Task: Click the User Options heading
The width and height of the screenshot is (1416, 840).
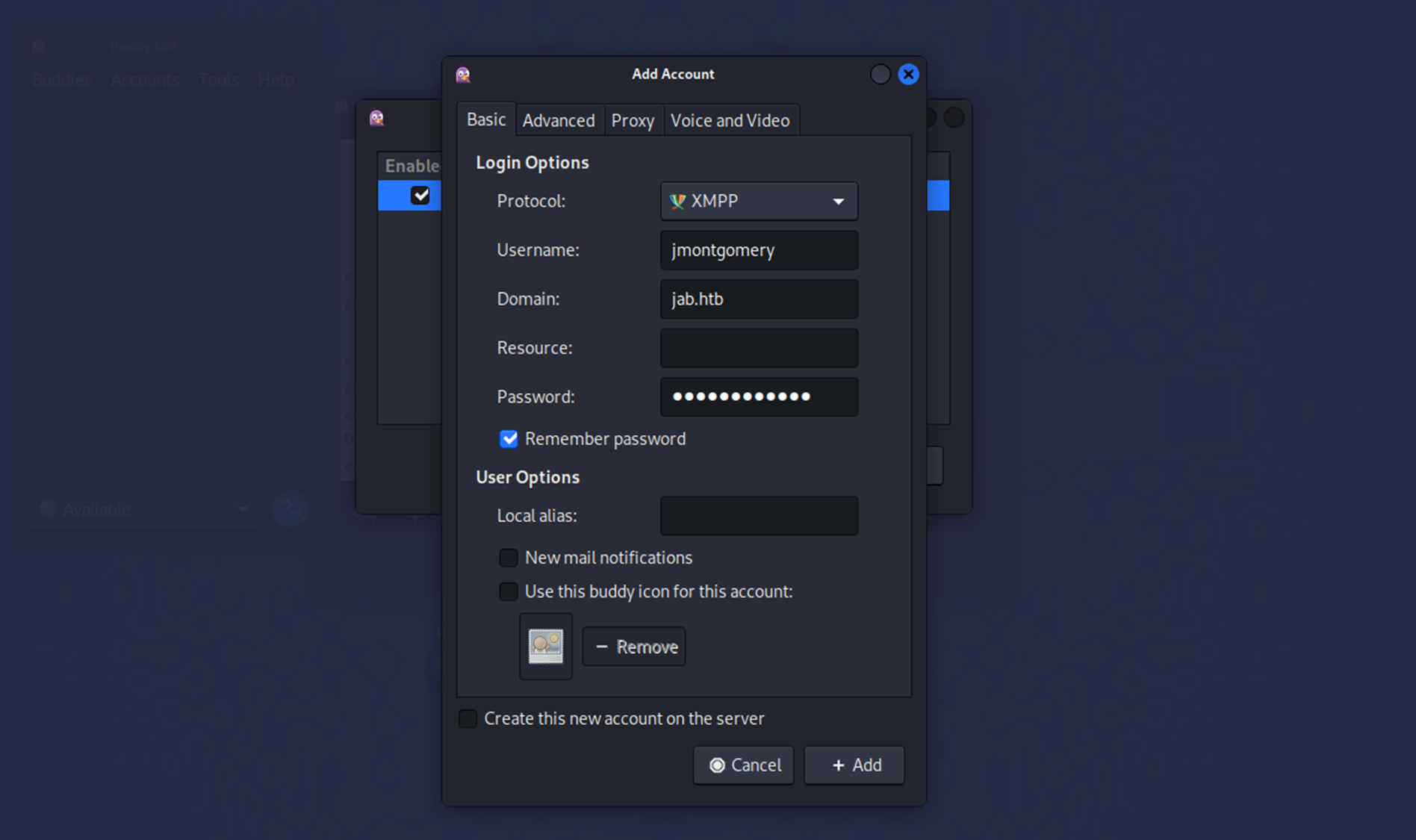Action: (528, 477)
